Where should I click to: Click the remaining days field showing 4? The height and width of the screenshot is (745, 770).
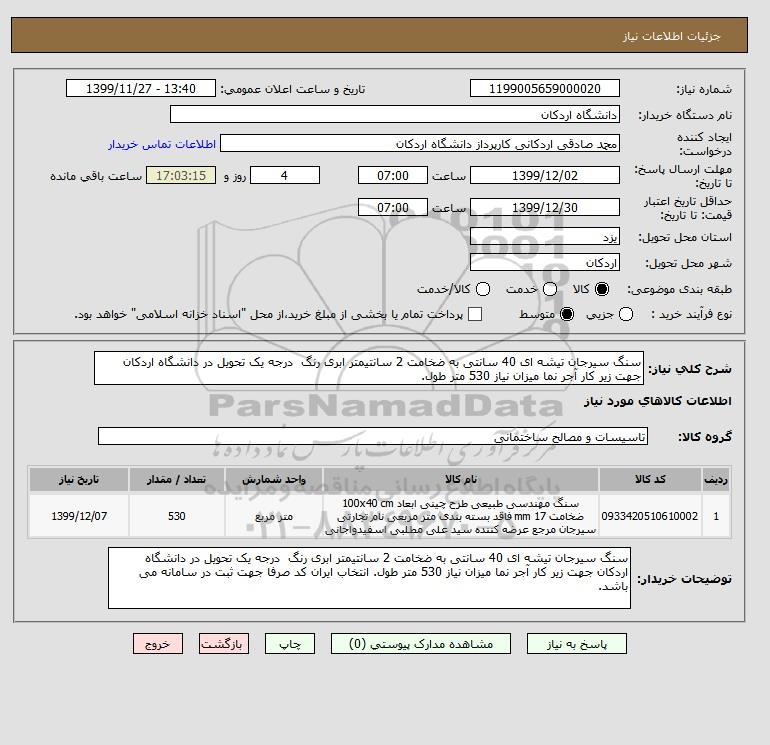tap(285, 175)
